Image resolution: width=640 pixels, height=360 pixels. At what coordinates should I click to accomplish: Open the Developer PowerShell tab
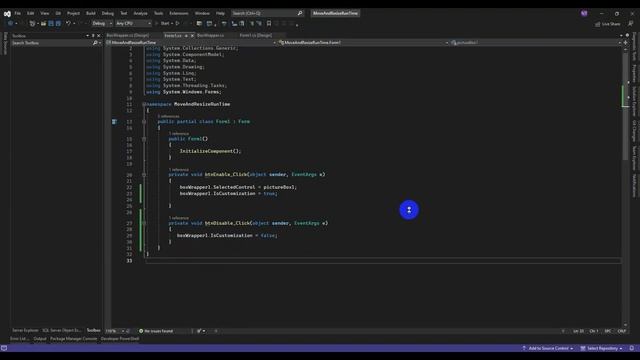(x=120, y=339)
